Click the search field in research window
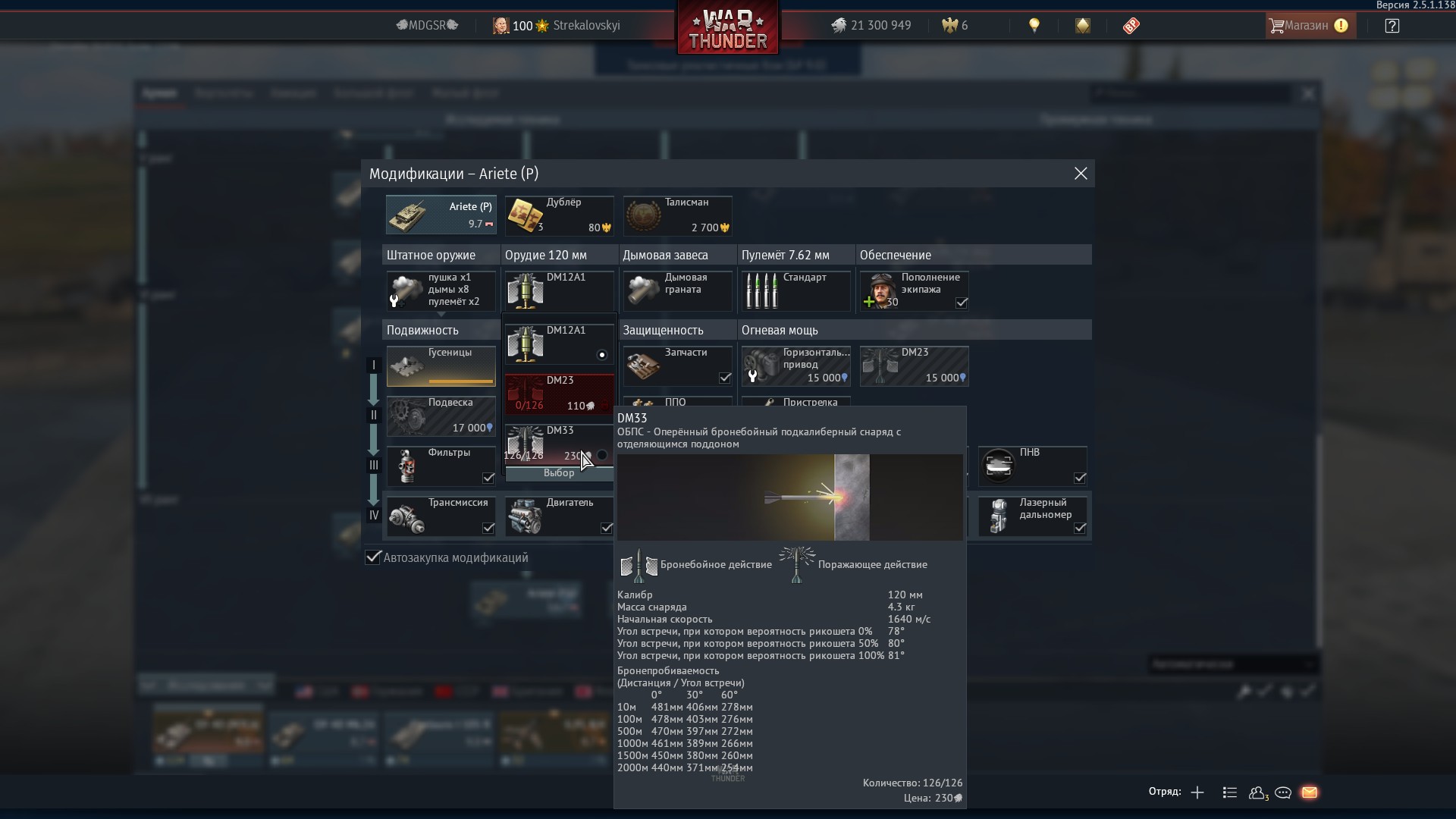The width and height of the screenshot is (1456, 819). coord(1191,94)
